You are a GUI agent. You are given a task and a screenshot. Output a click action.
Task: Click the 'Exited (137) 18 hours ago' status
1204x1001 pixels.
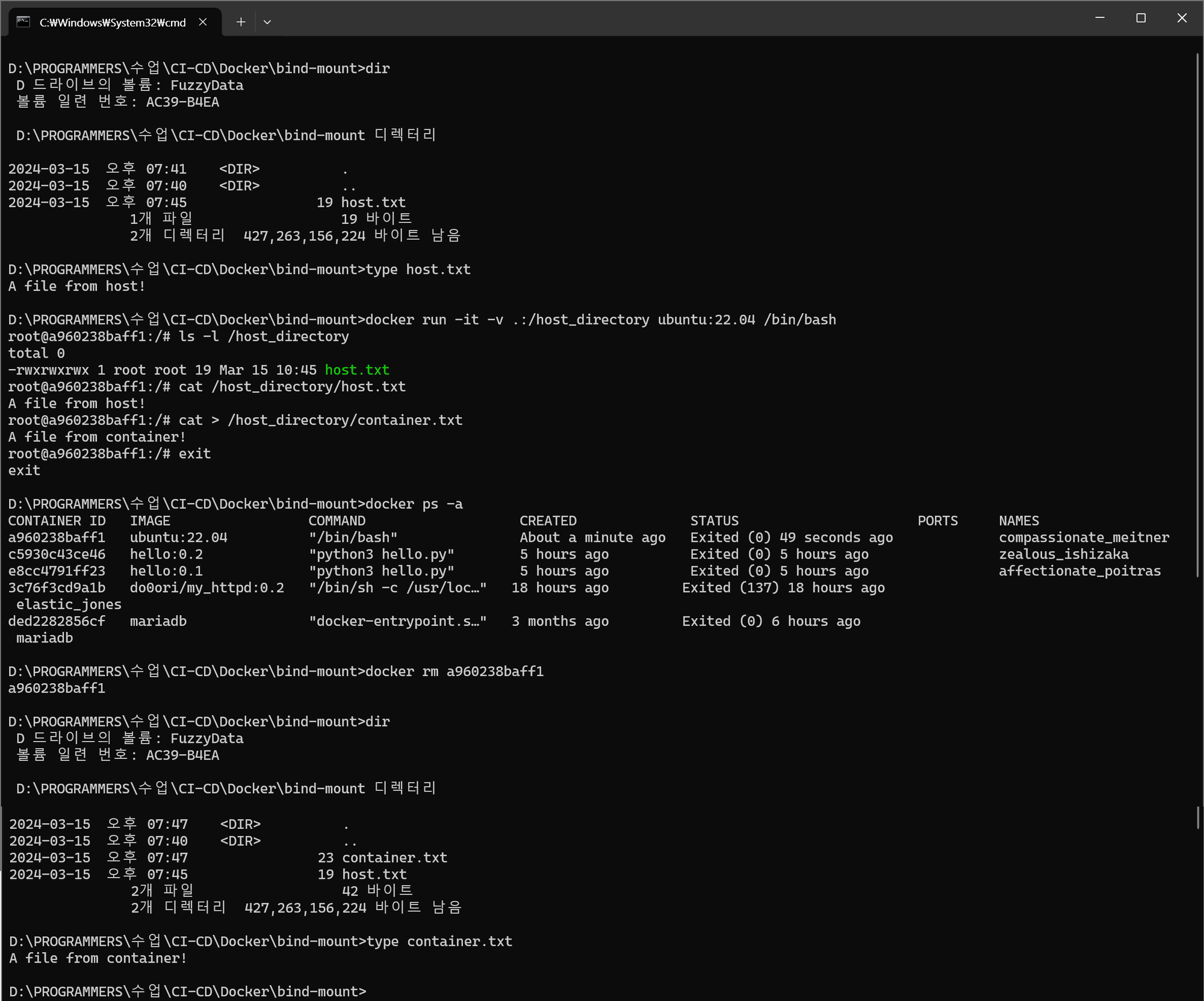tap(783, 587)
